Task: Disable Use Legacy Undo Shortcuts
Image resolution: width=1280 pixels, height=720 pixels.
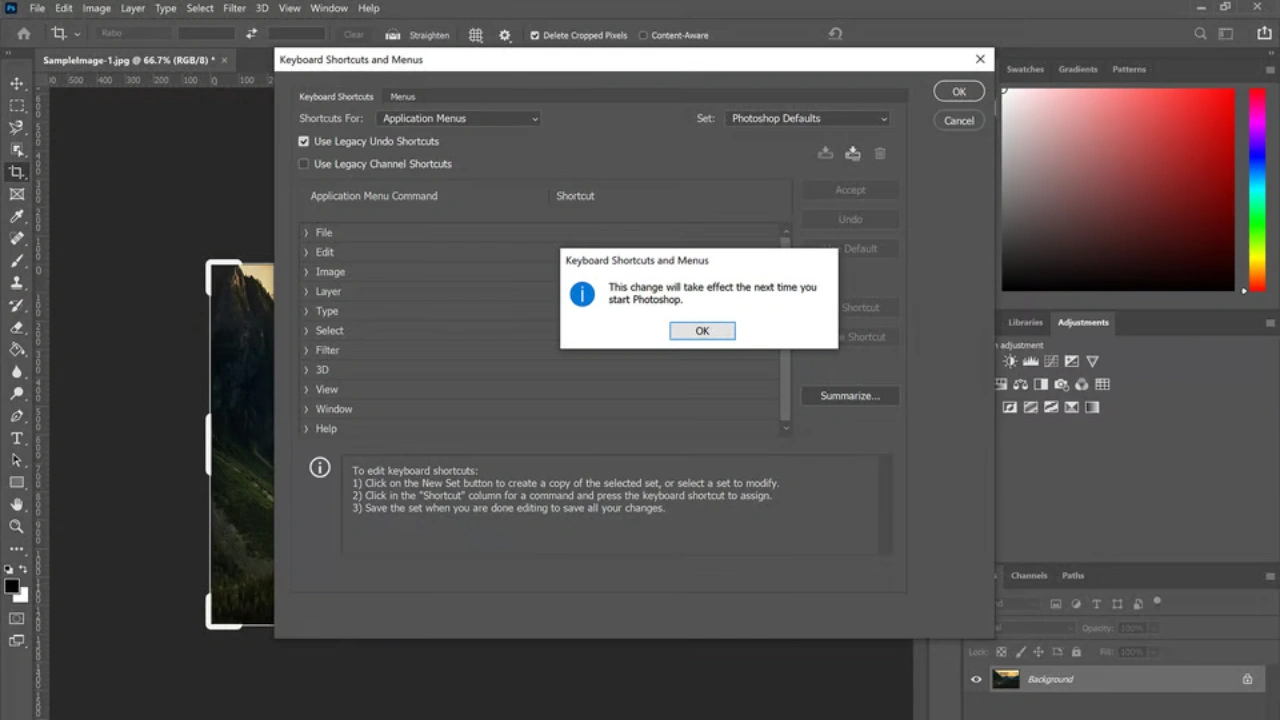Action: coord(304,141)
